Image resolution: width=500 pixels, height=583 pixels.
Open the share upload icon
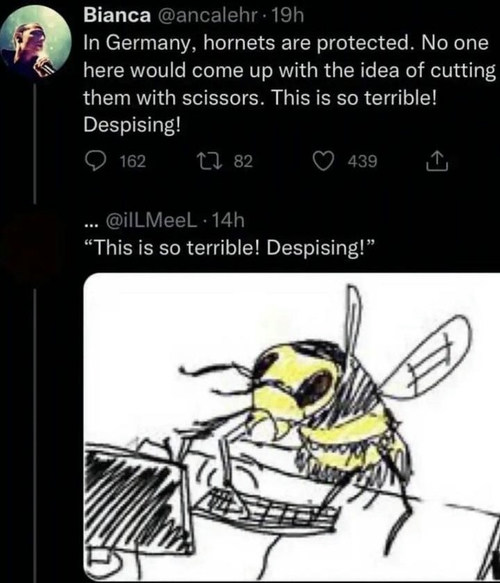(x=437, y=161)
